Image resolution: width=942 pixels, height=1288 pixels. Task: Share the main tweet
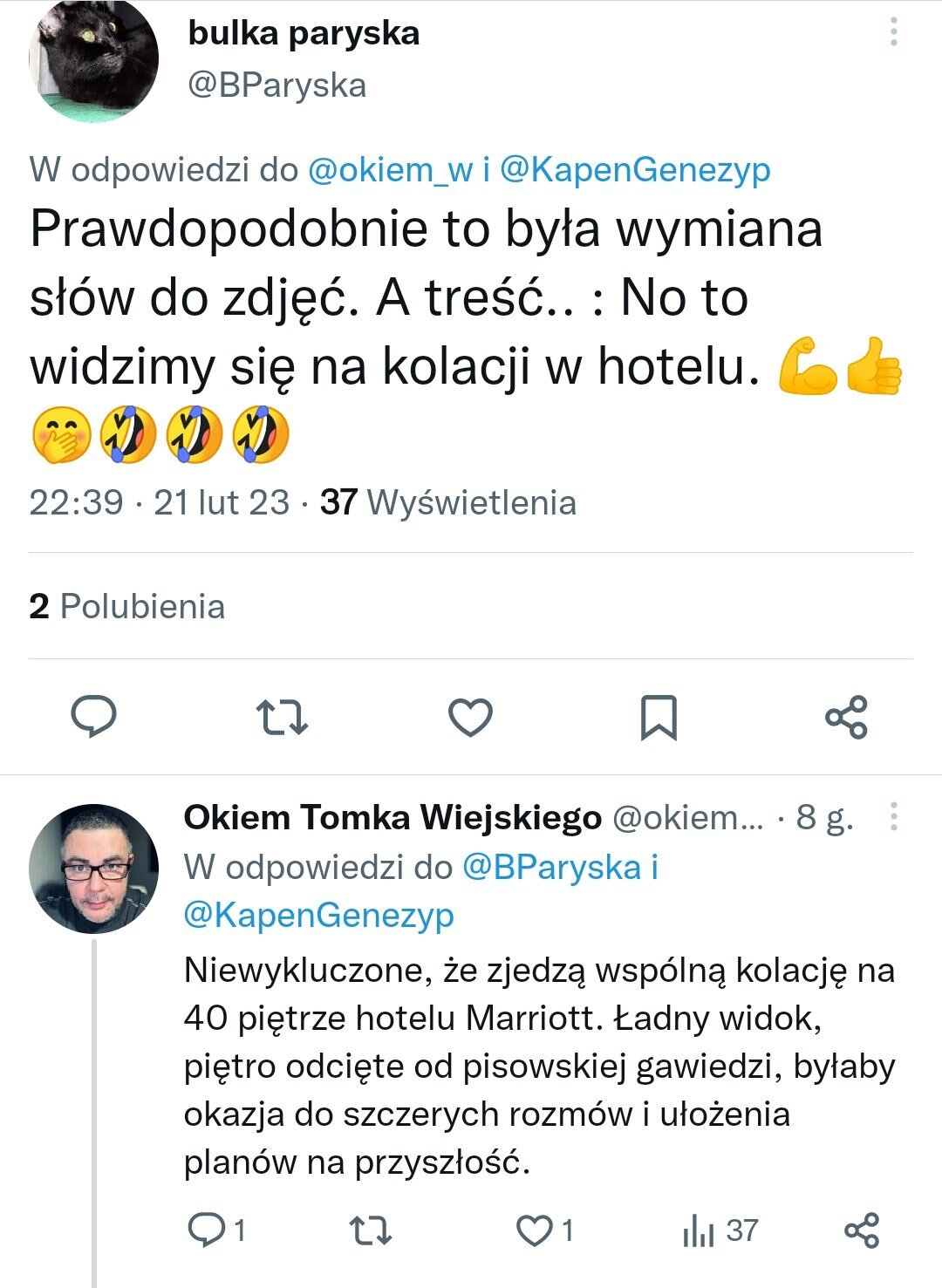point(846,717)
